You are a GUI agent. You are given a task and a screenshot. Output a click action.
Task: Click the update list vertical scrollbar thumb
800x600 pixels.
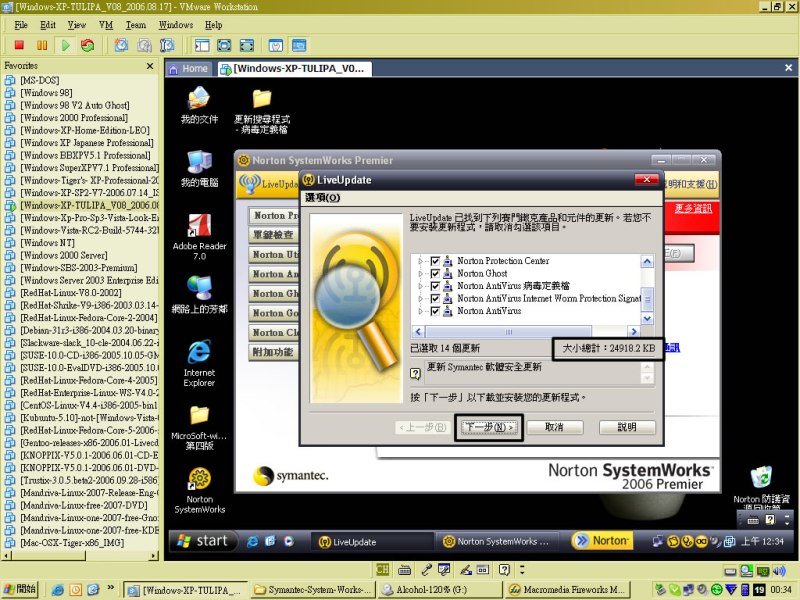pos(647,298)
